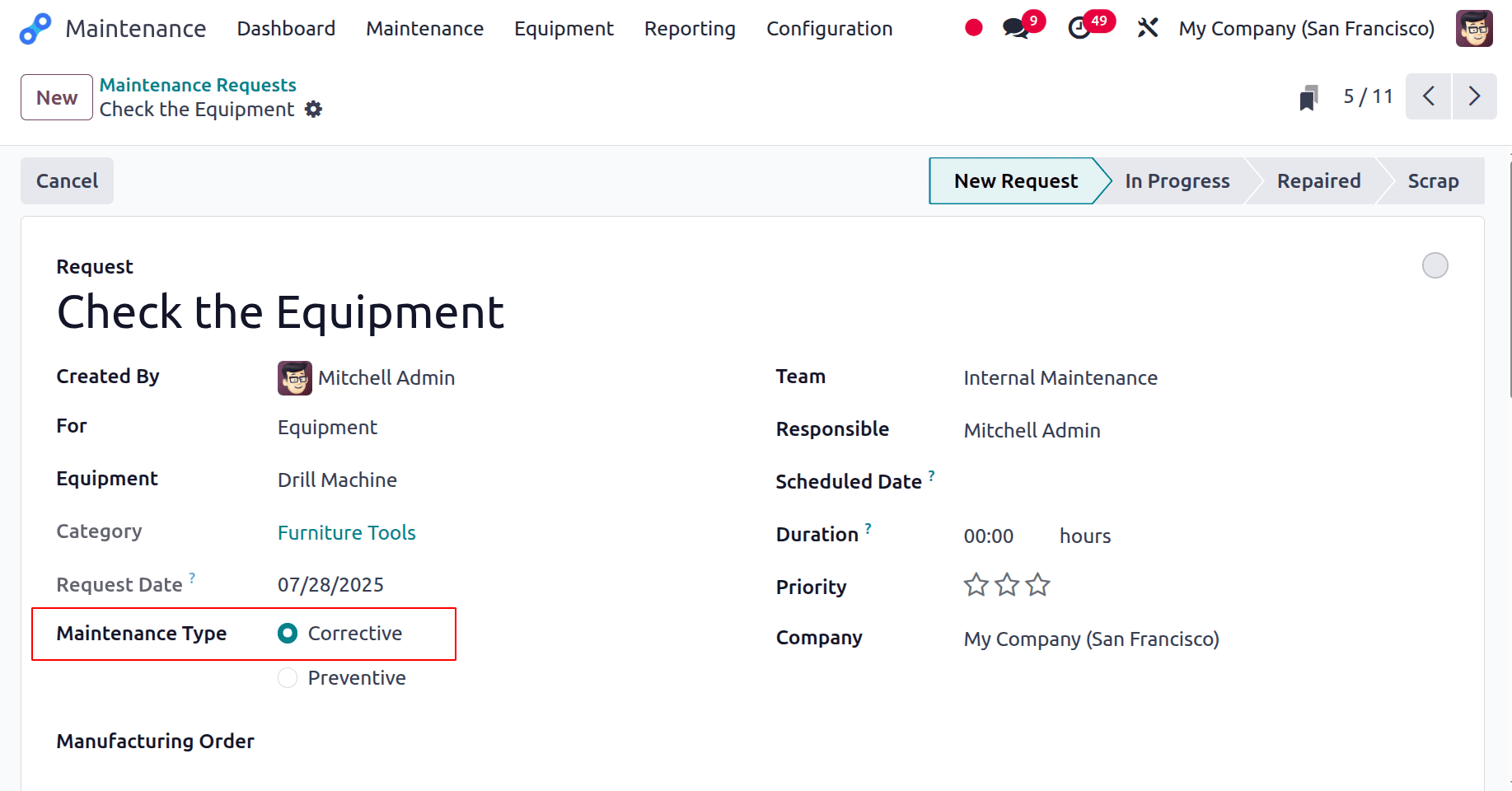Click the Cancel button
The image size is (1512, 791).
pyautogui.click(x=67, y=180)
